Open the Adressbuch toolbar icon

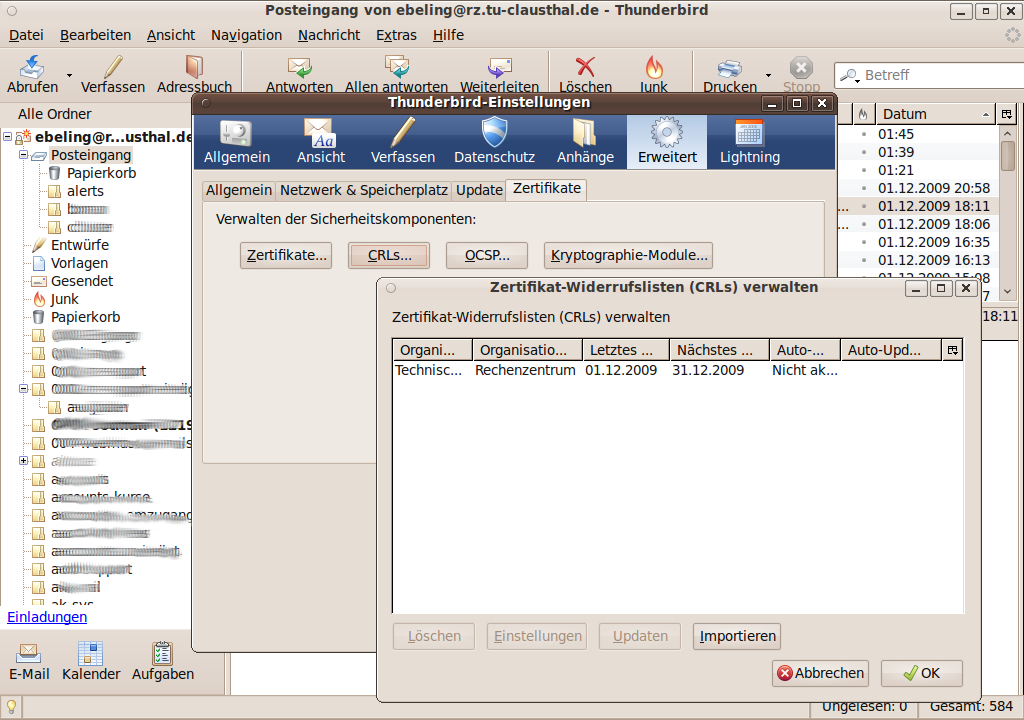[x=194, y=67]
